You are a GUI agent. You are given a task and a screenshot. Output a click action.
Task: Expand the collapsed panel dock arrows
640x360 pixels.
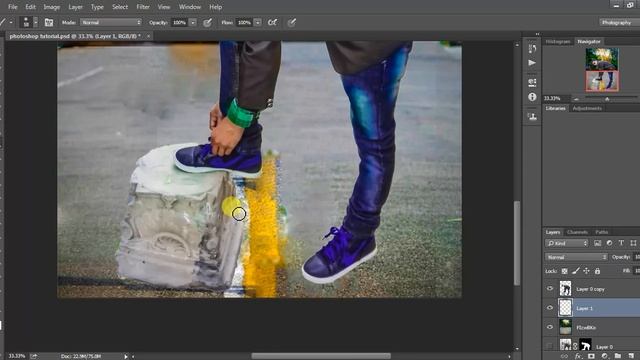pyautogui.click(x=537, y=34)
